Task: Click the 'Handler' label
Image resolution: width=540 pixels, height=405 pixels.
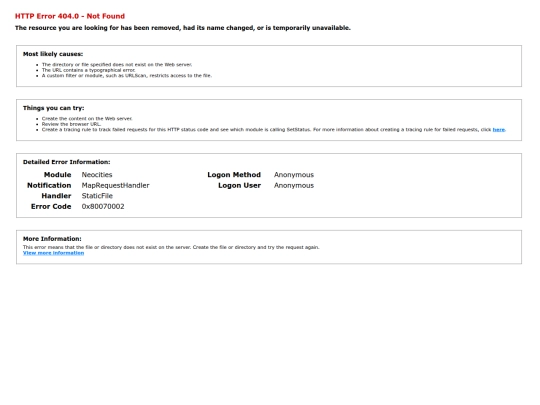Action: coord(56,196)
